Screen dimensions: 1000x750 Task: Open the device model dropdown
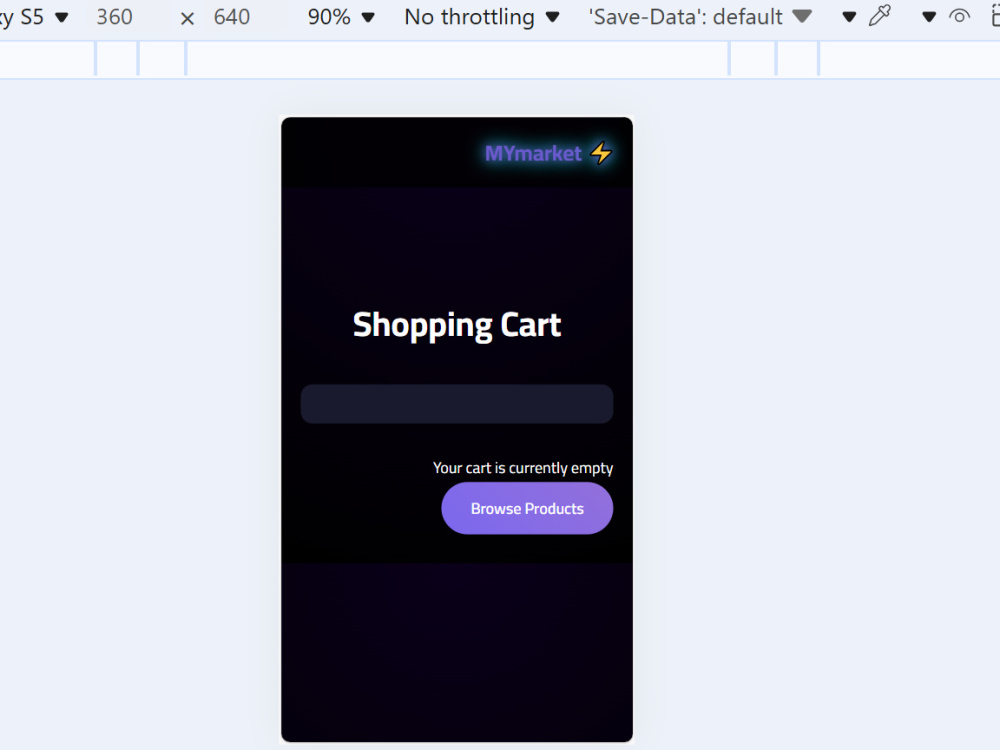[34, 17]
